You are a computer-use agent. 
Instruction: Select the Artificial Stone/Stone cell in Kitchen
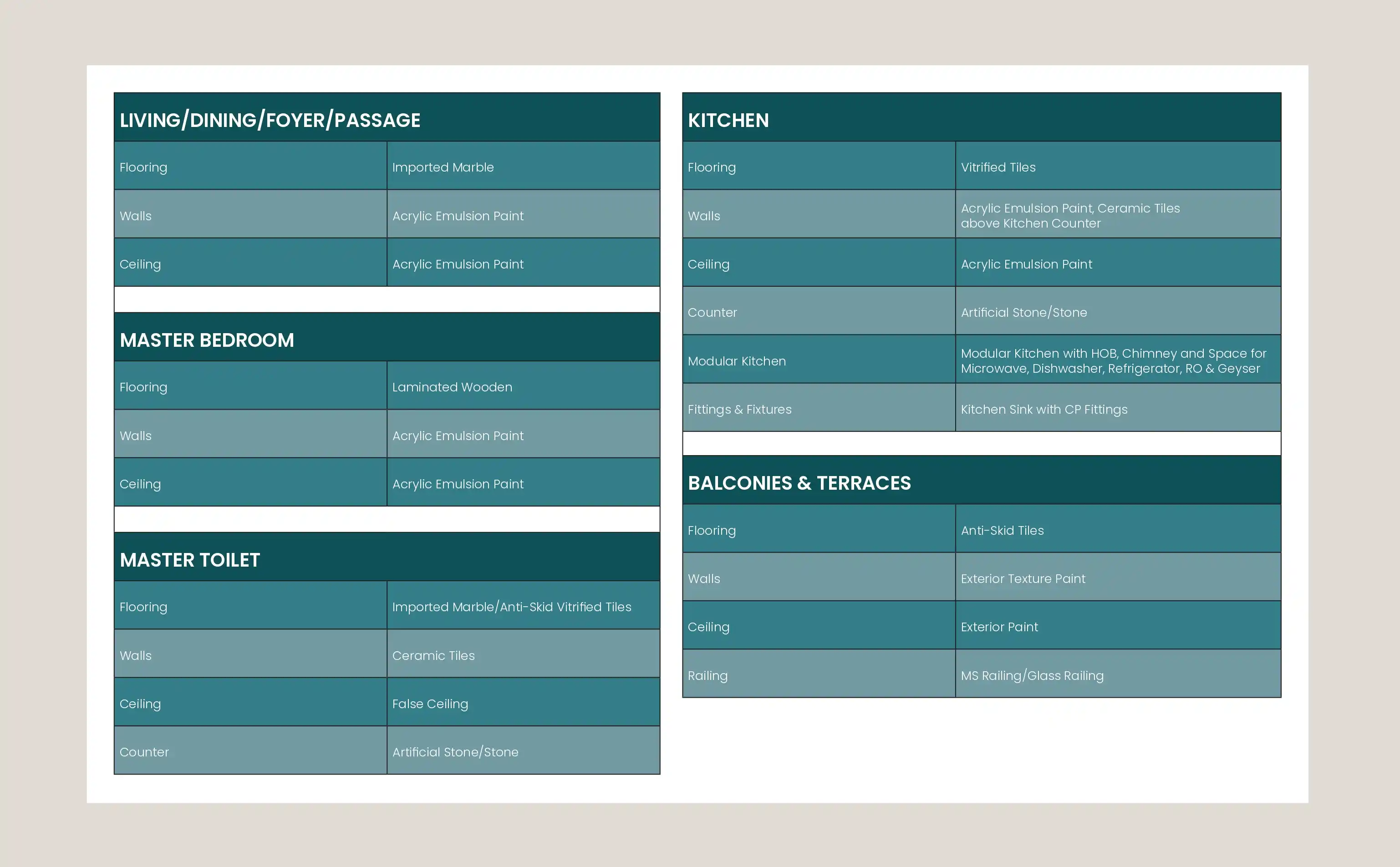pyautogui.click(x=1024, y=313)
